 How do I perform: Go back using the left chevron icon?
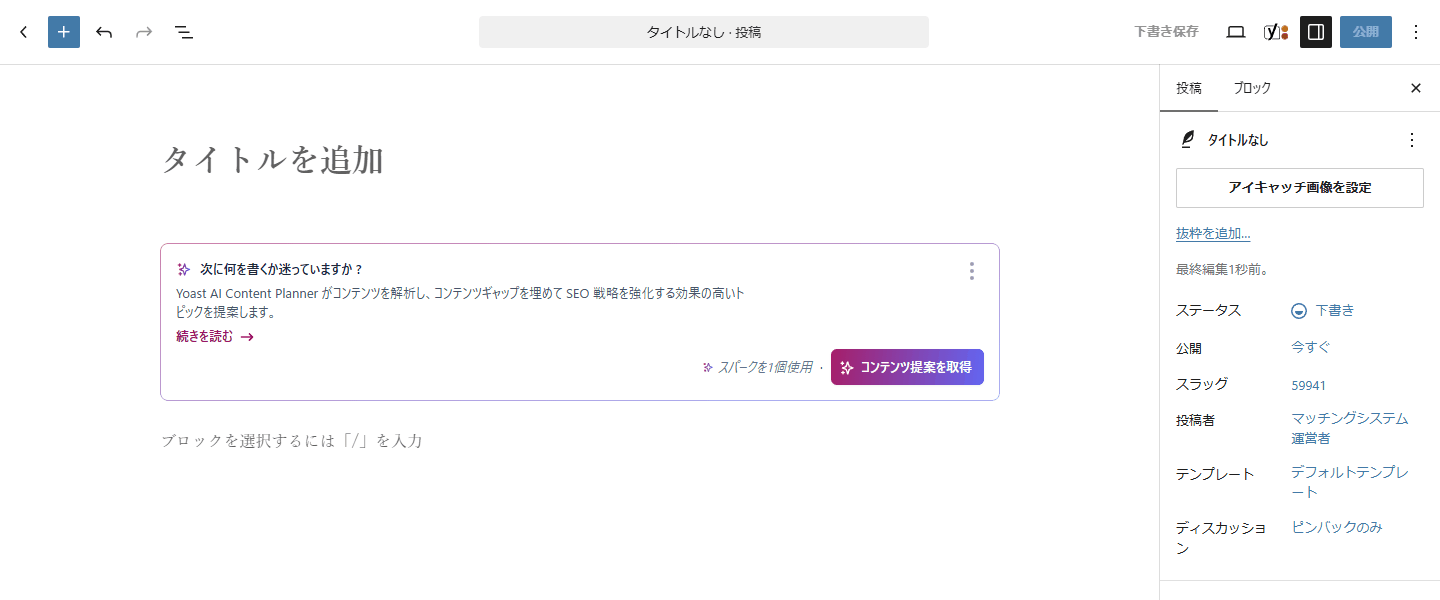pos(24,32)
